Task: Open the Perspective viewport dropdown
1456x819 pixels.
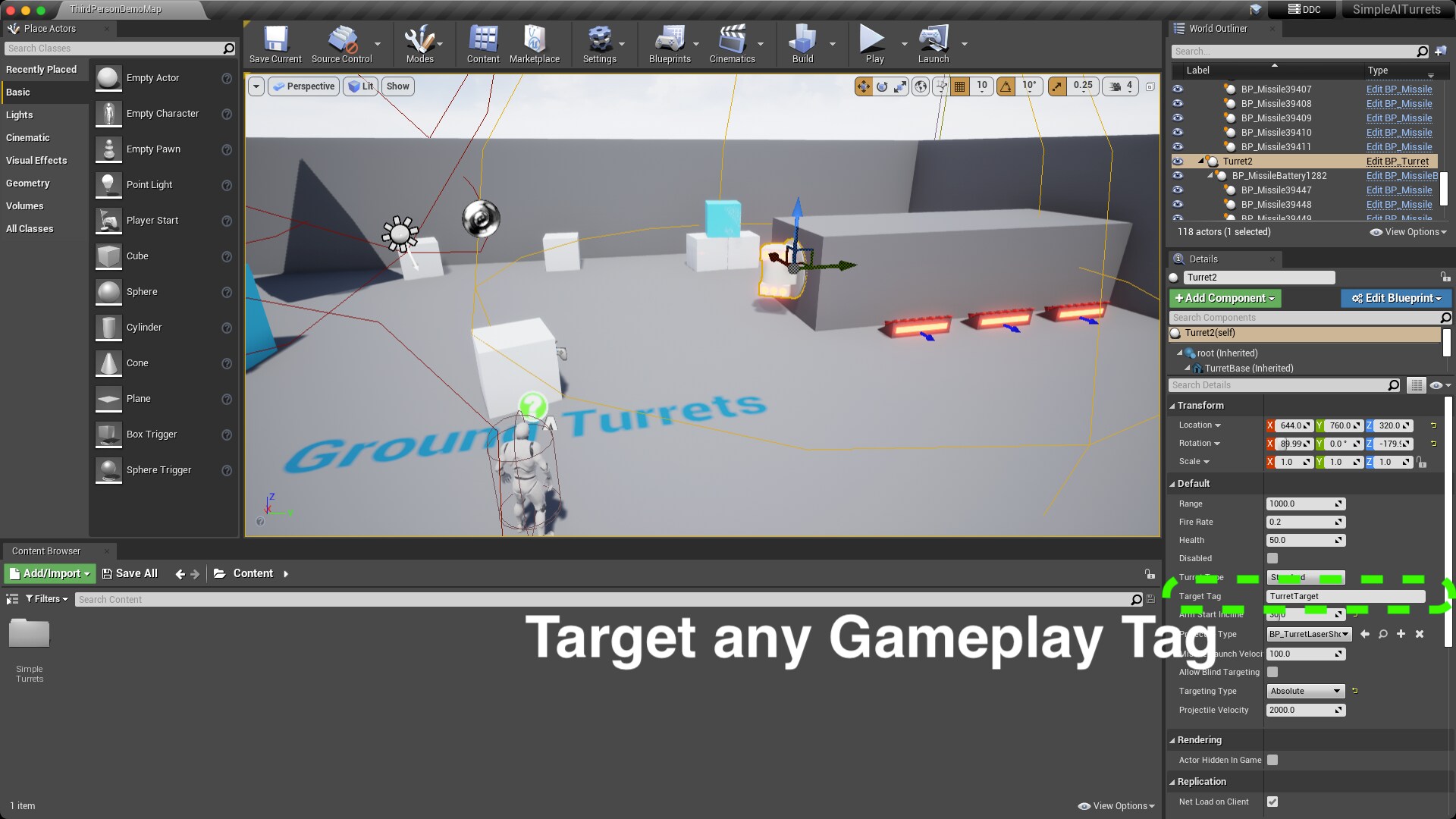Action: click(304, 86)
